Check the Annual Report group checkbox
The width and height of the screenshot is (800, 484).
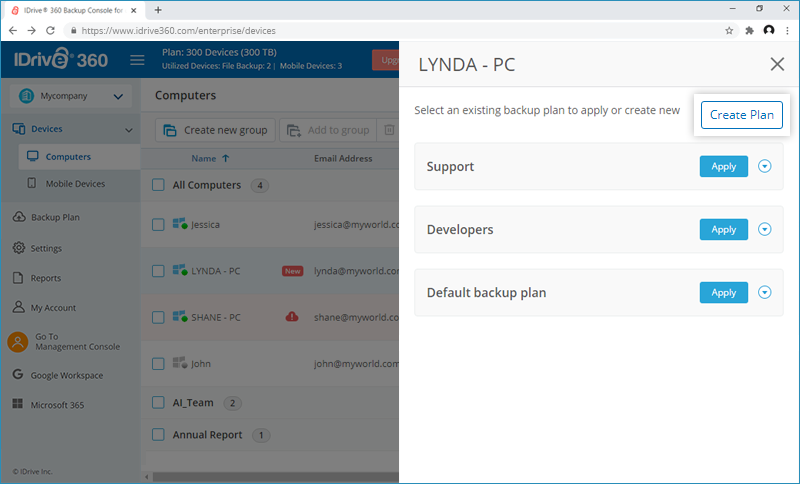pyautogui.click(x=158, y=435)
